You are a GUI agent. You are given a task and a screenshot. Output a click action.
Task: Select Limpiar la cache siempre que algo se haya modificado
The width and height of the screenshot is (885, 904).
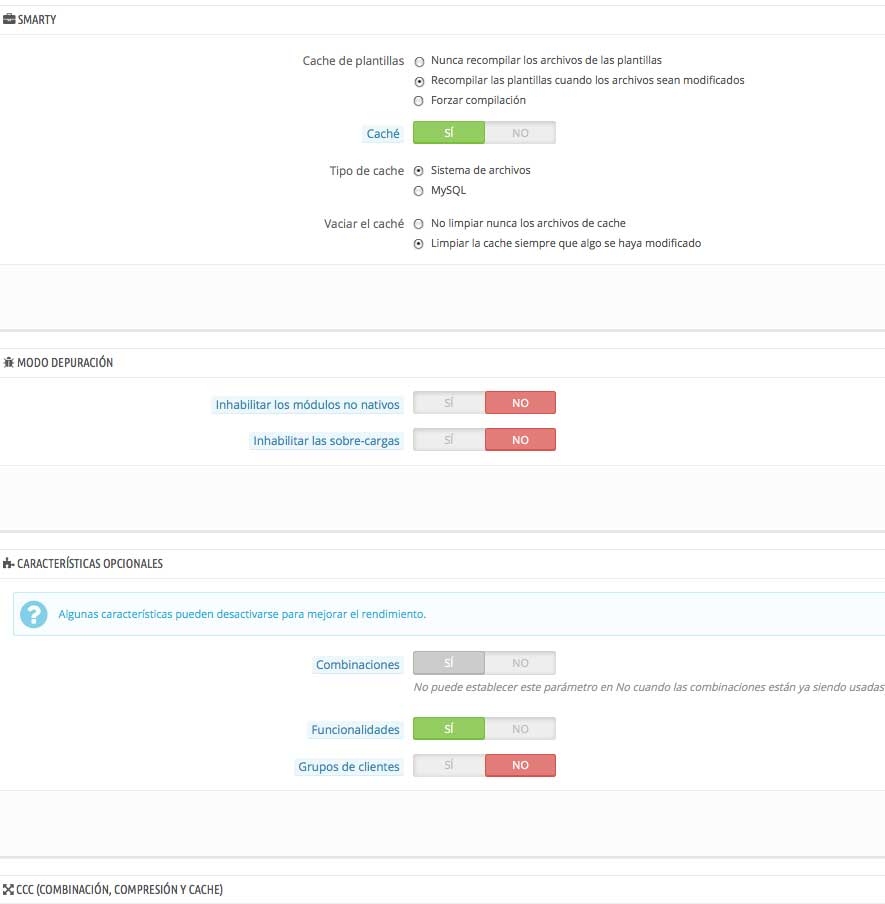419,244
